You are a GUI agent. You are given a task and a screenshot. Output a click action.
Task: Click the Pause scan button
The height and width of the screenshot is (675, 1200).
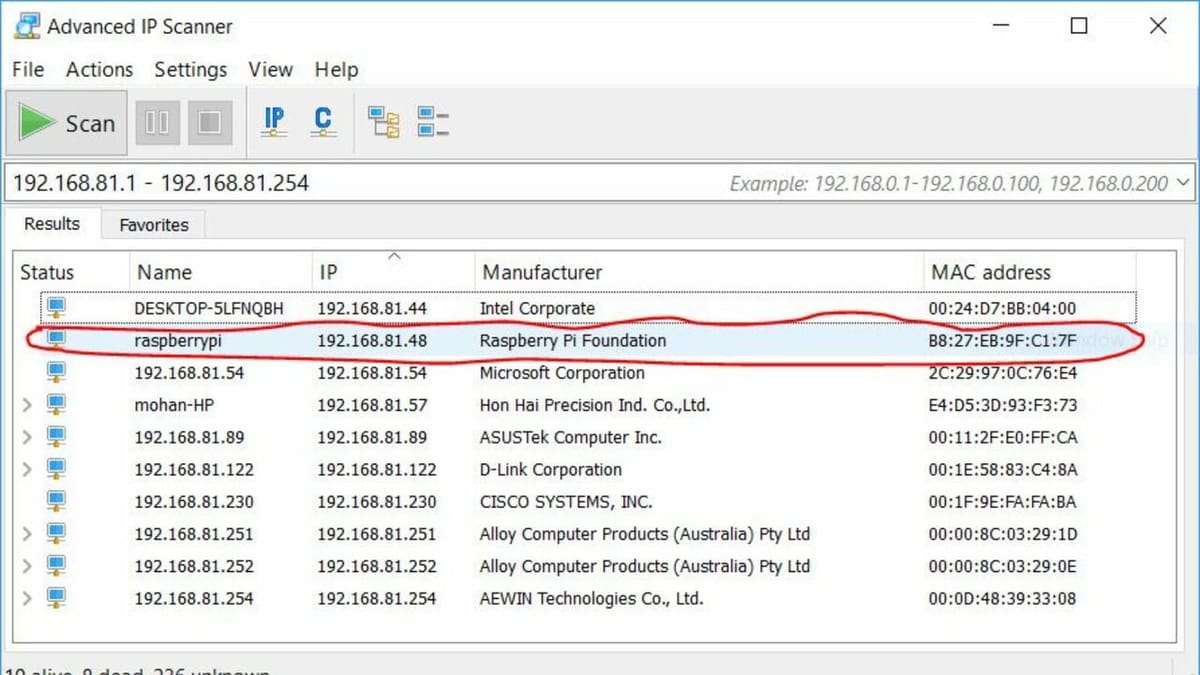point(157,123)
